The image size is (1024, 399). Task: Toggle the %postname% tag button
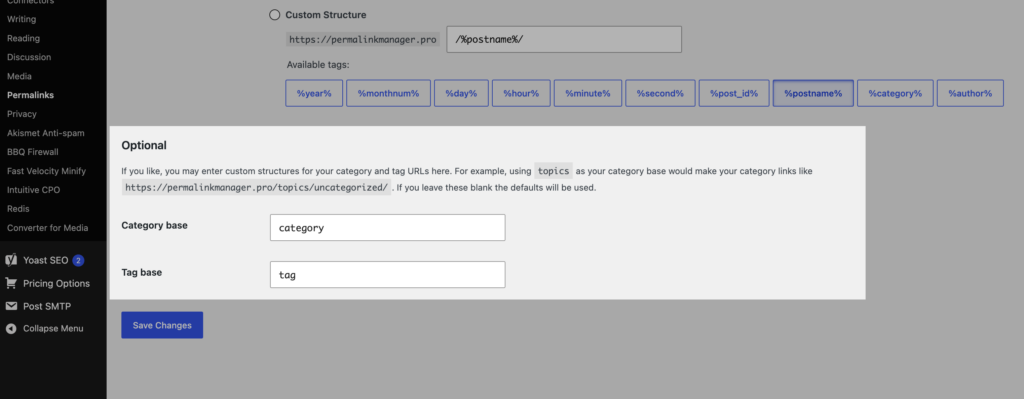(813, 93)
